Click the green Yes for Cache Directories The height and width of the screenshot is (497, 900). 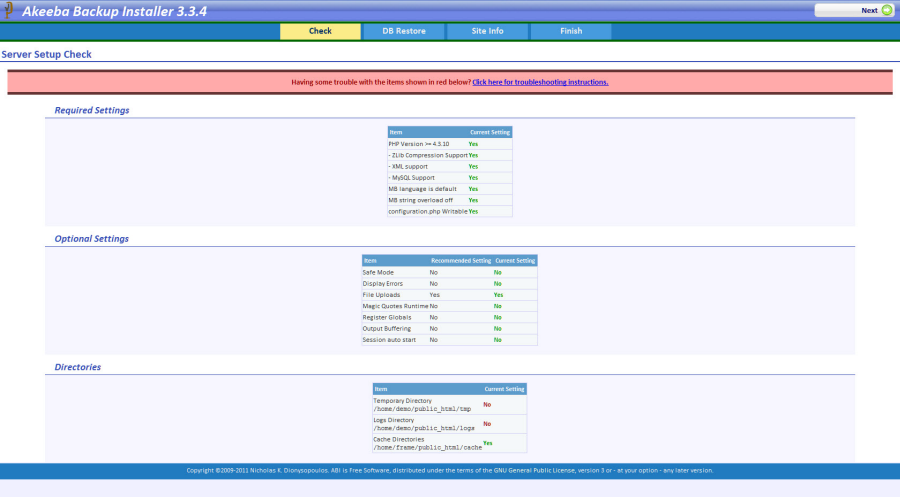(x=487, y=443)
